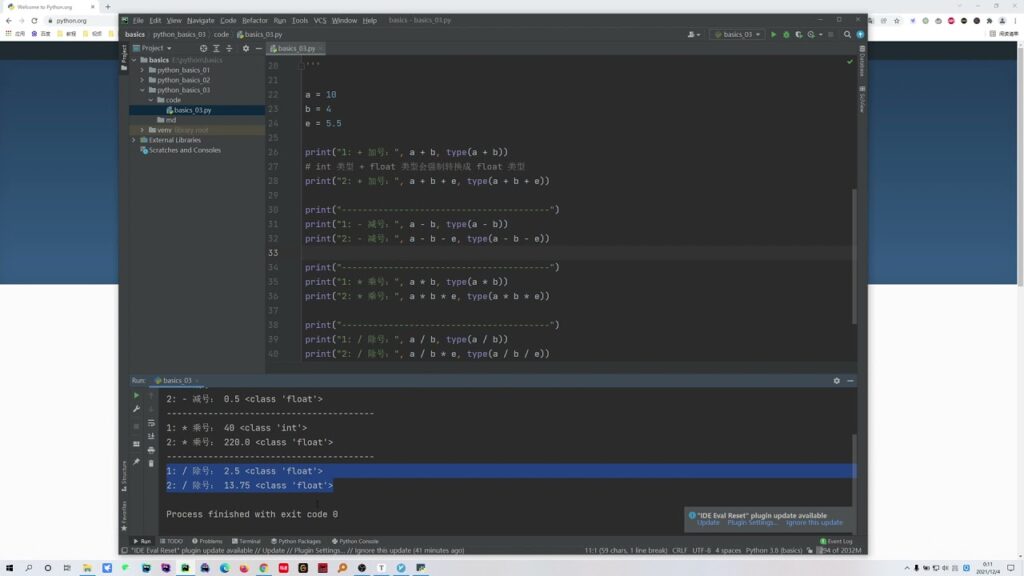This screenshot has width=1024, height=576.
Task: Open the Refactor menu
Action: coord(255,20)
